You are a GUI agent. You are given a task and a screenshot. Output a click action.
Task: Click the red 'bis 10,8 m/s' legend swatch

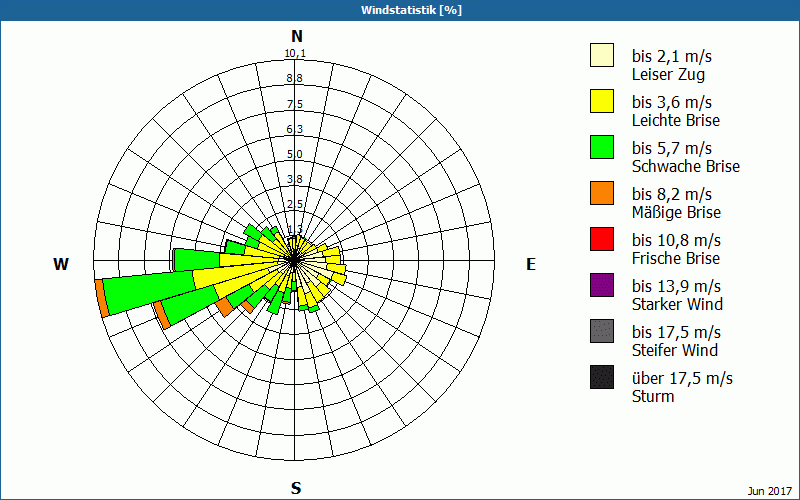click(x=602, y=239)
